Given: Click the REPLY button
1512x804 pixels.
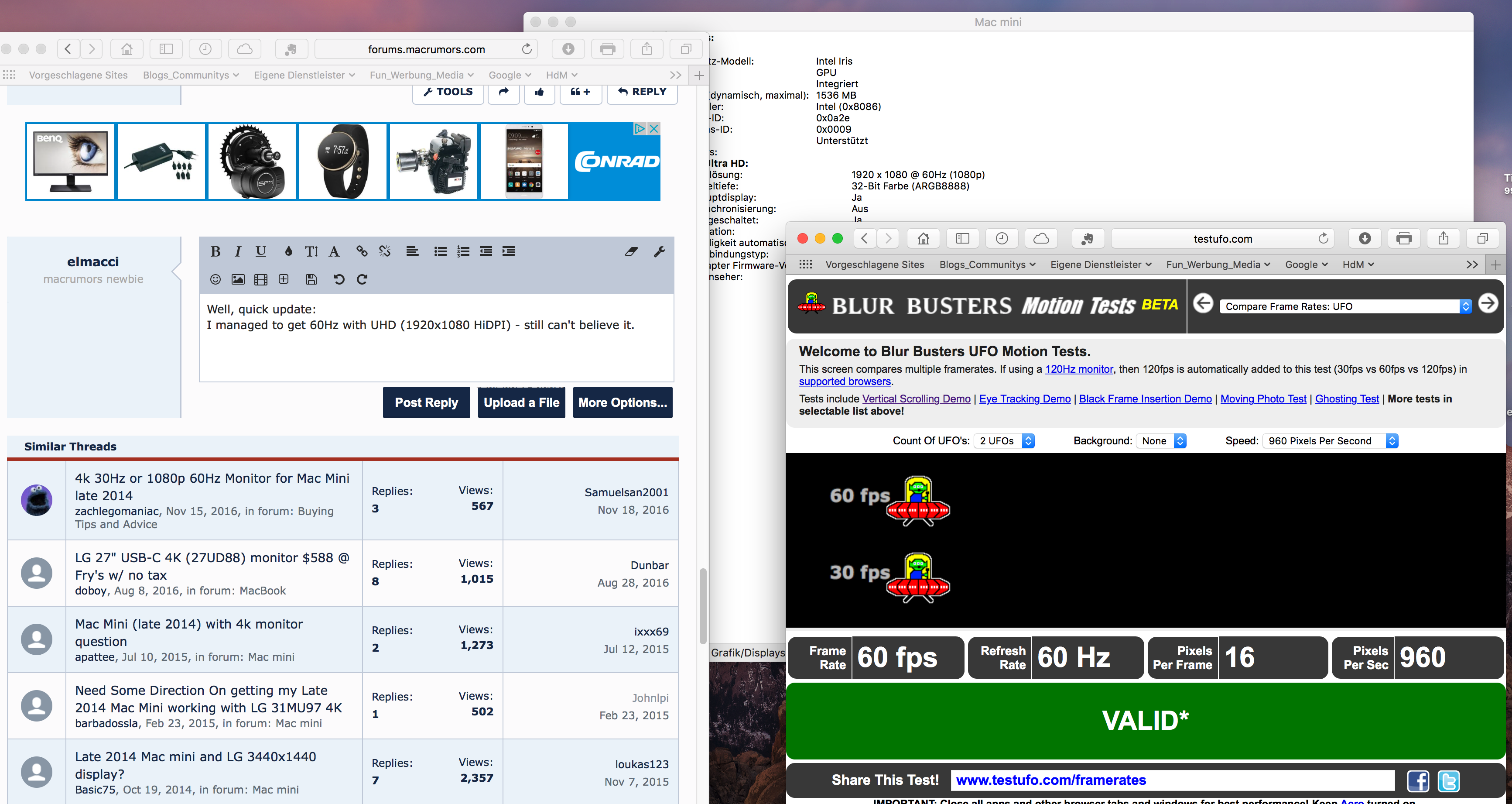Looking at the screenshot, I should pos(642,92).
